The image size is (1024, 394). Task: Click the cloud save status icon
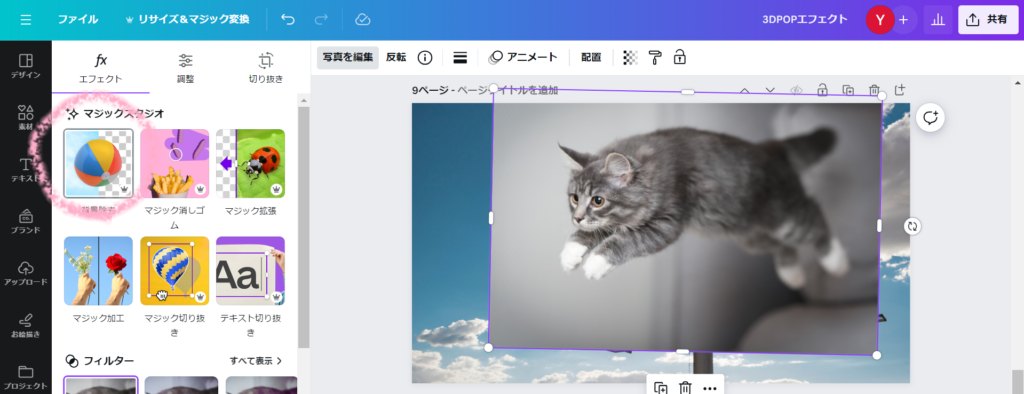(362, 20)
